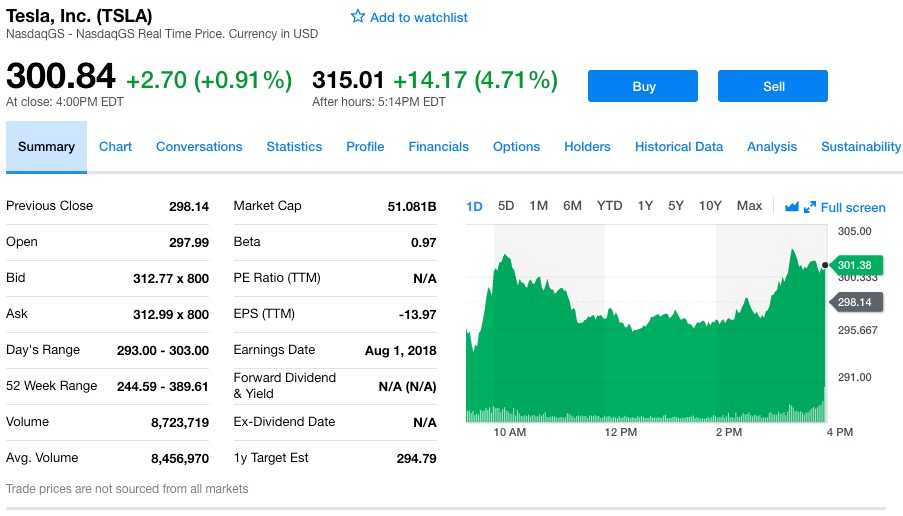
Task: Switch to the Conversations tab
Action: (x=199, y=147)
